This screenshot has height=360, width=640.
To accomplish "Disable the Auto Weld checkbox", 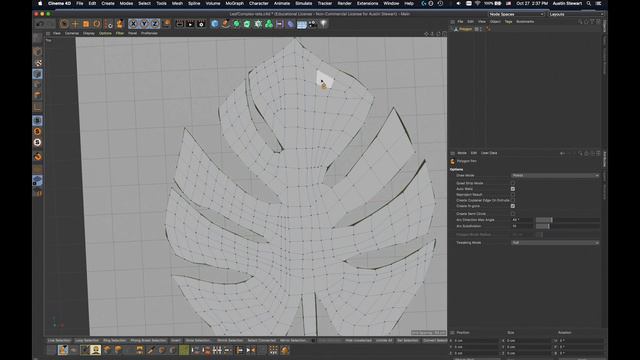I will tap(513, 189).
